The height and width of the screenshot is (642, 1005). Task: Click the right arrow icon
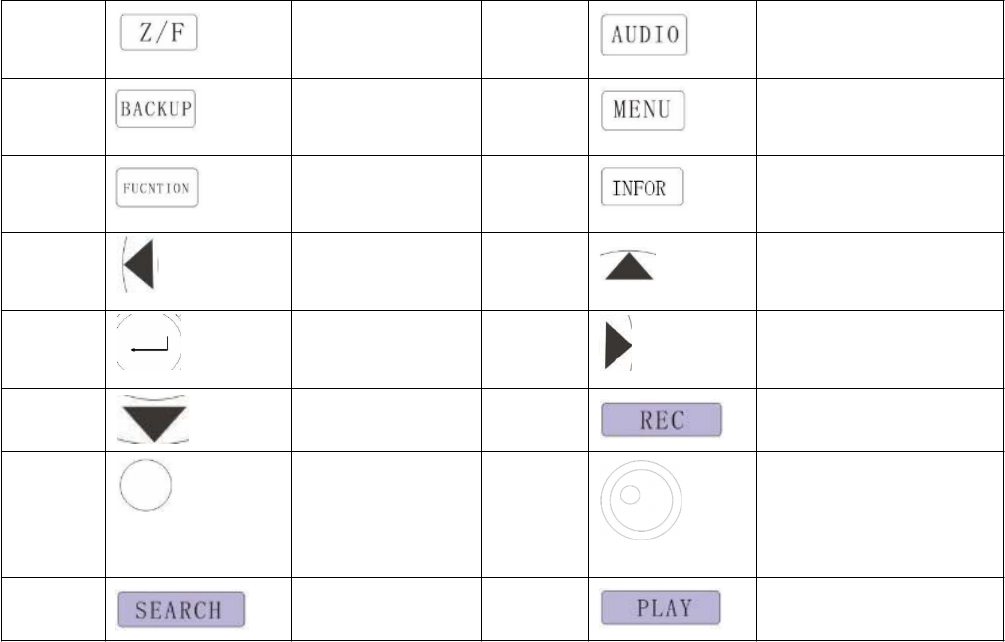click(618, 345)
